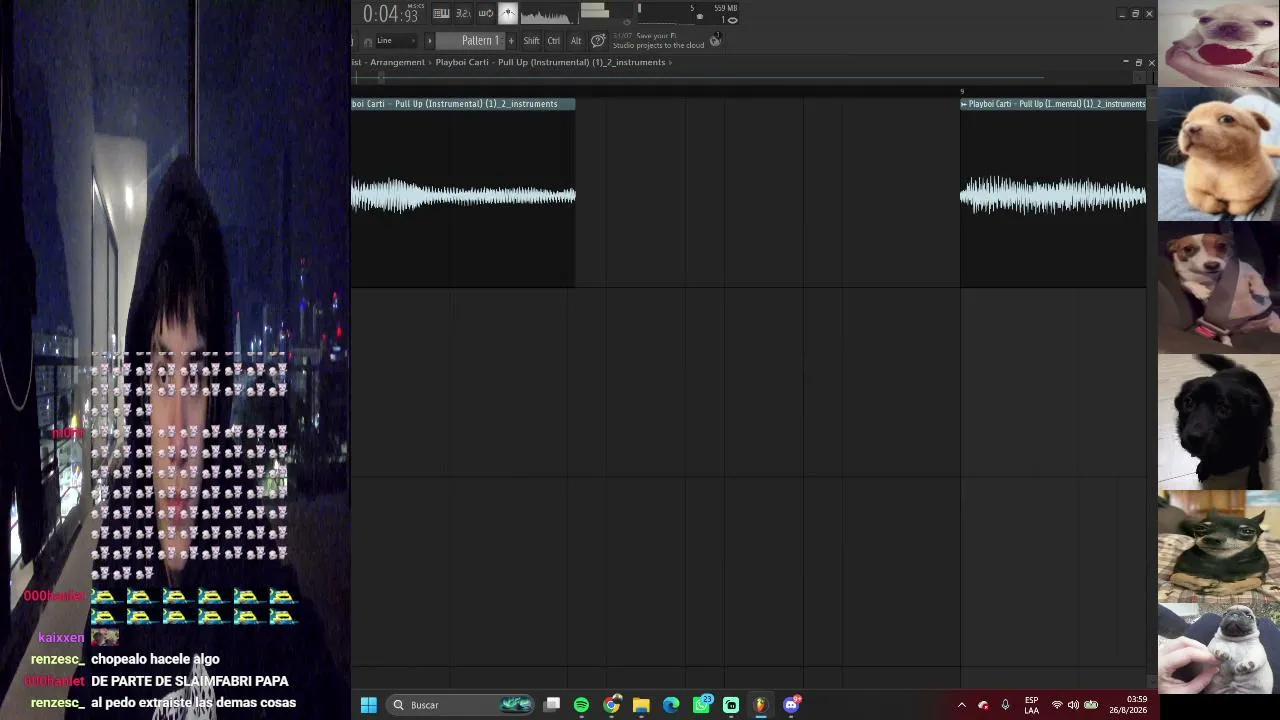Open the Wi-Fi network settings
The image size is (1280, 720).
(x=1057, y=705)
